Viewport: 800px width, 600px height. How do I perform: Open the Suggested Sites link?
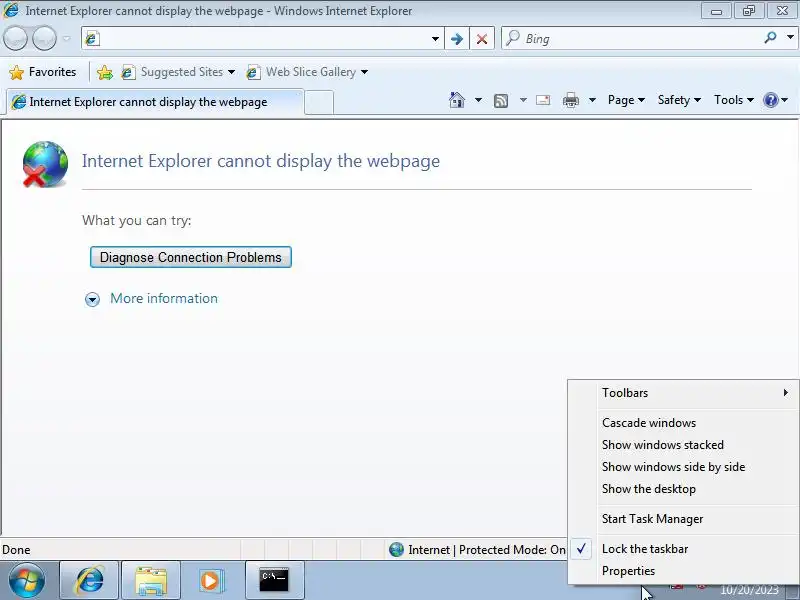tap(172, 72)
